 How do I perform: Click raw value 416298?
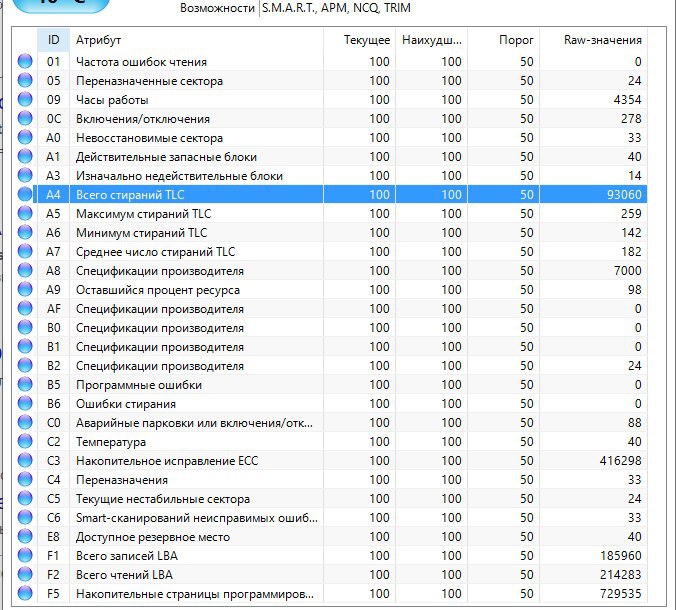pos(620,460)
